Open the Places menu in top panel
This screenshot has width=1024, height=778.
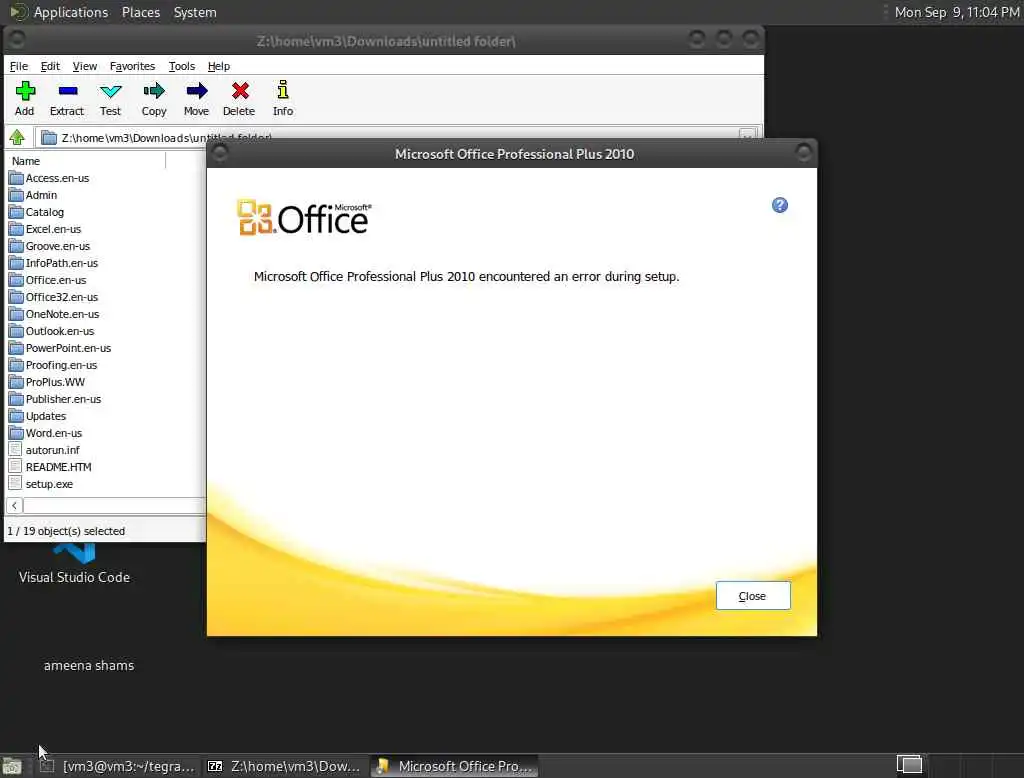[x=140, y=12]
